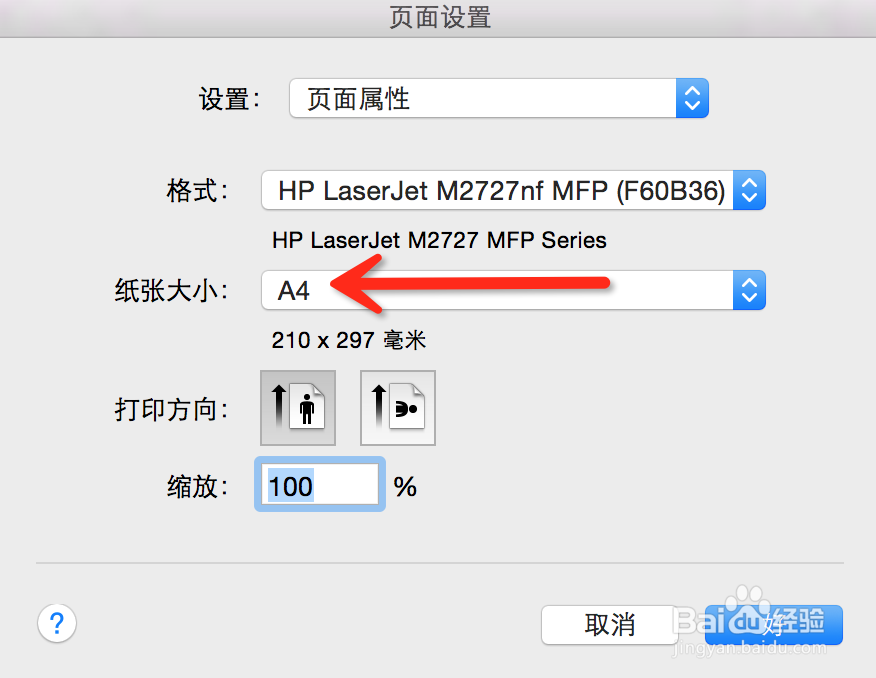Open the A4 paper size dropdown
Image resolution: width=876 pixels, height=678 pixels.
click(513, 290)
